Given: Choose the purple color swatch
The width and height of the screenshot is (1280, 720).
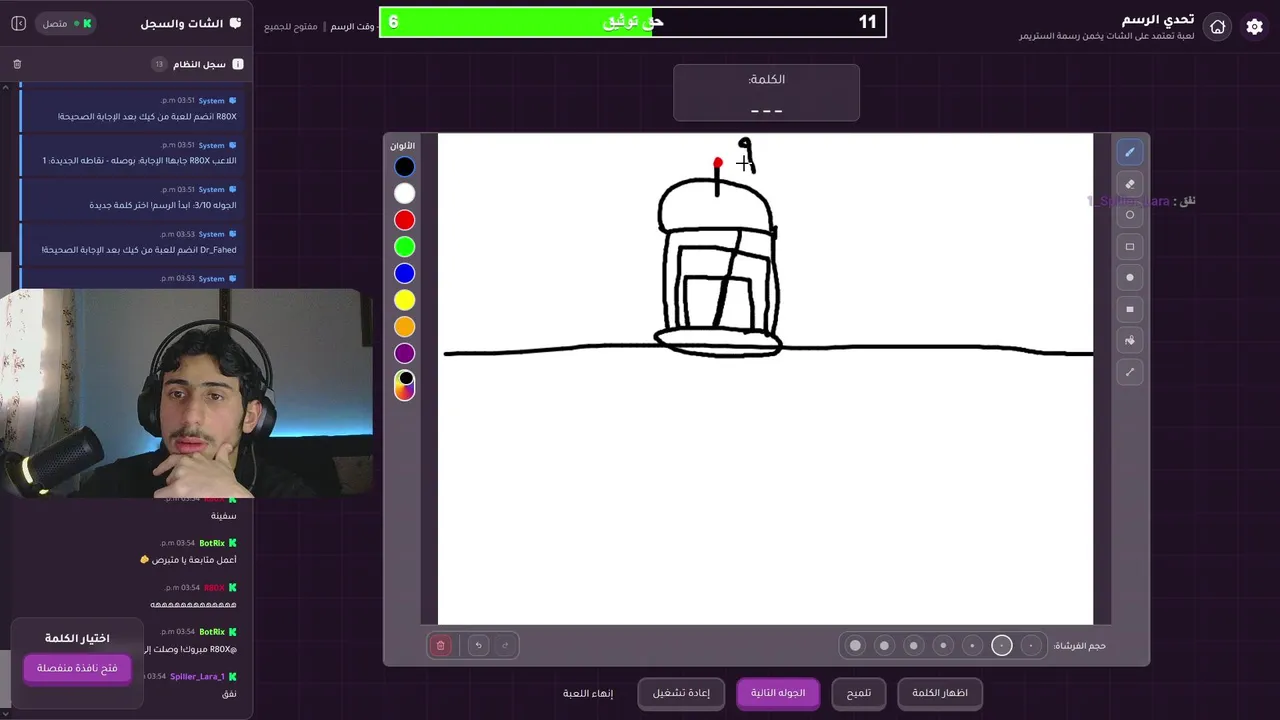Looking at the screenshot, I should tap(404, 353).
